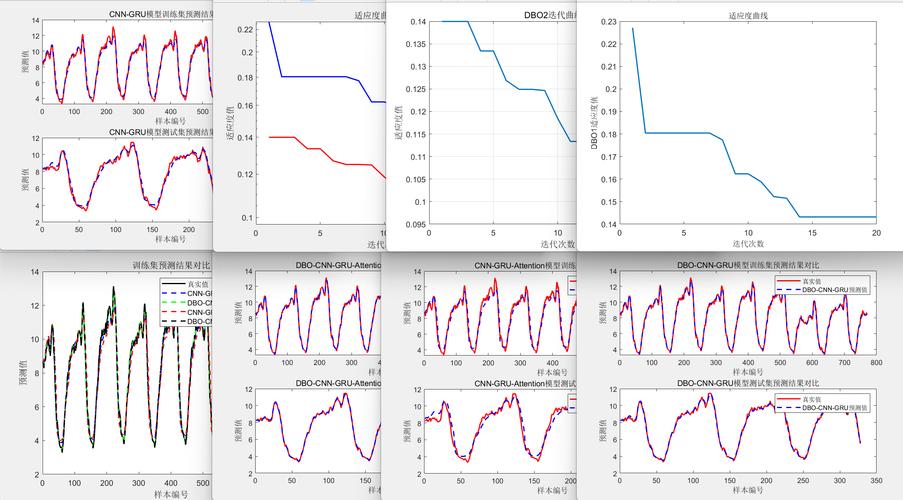Screen dimensions: 903x500
Task: Click the 适应度值 y-axis label in DBO2 figure
Action: [x=398, y=123]
